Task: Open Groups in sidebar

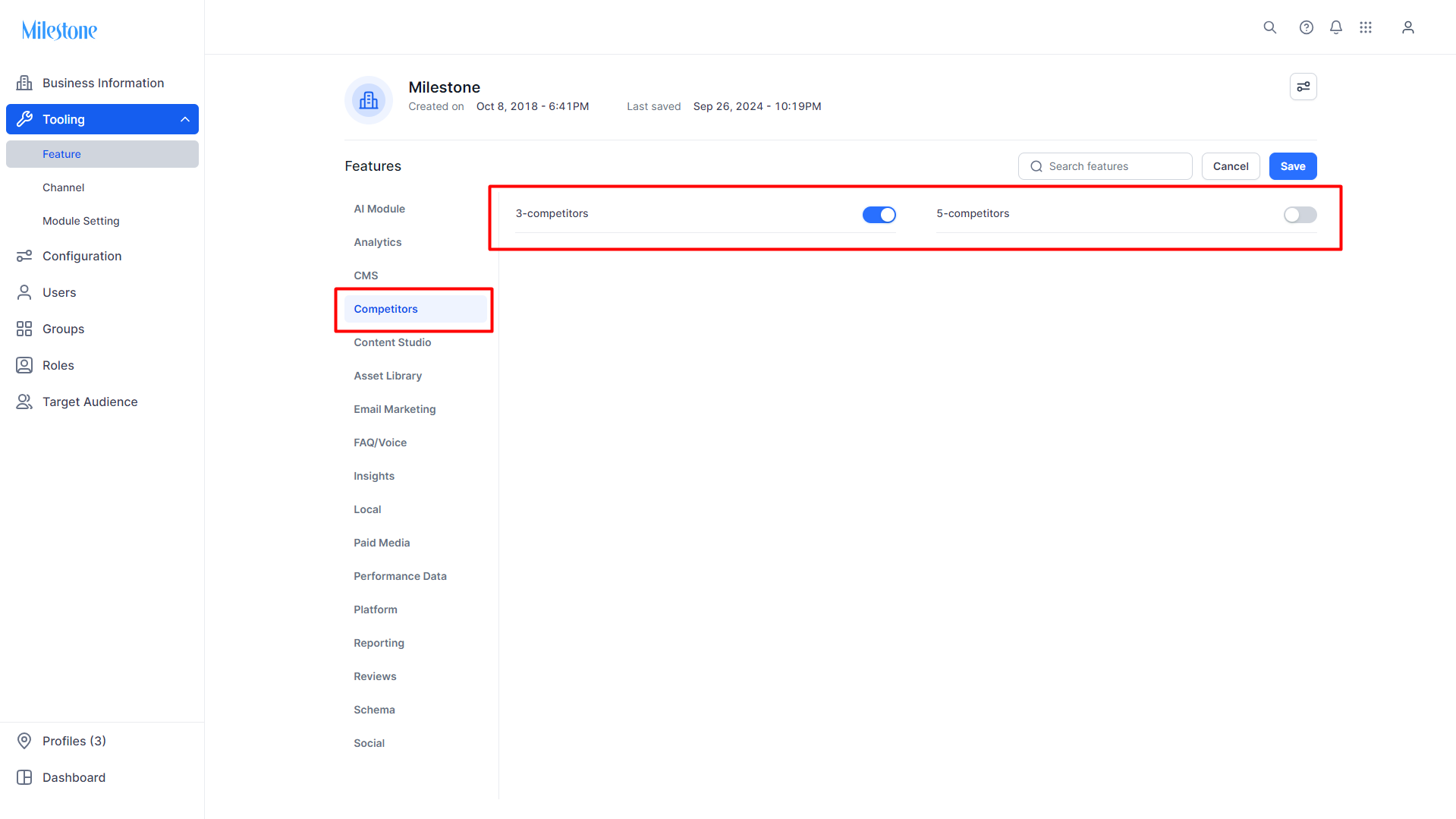Action: click(x=102, y=329)
